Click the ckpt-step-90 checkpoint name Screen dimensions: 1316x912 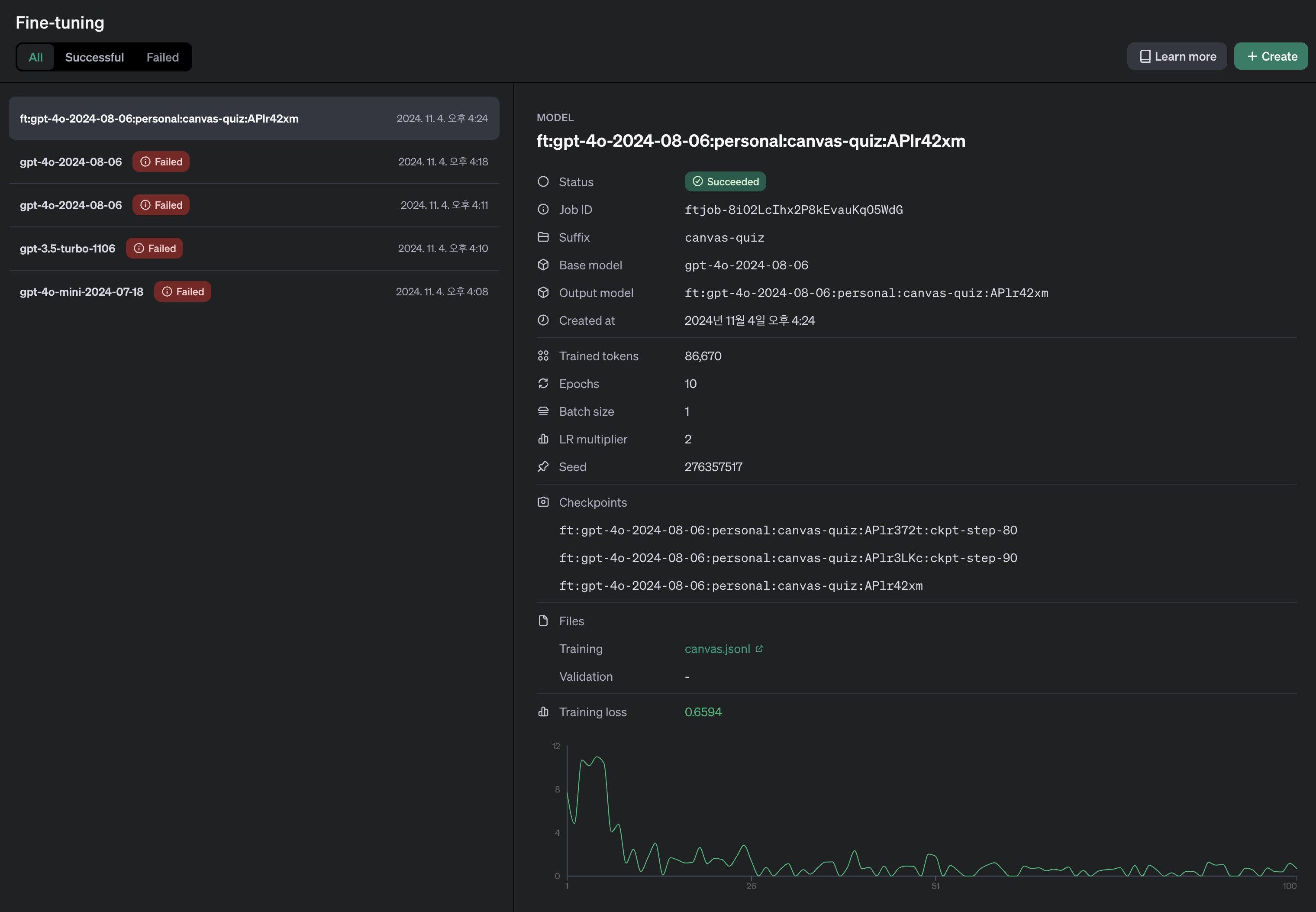tap(788, 558)
